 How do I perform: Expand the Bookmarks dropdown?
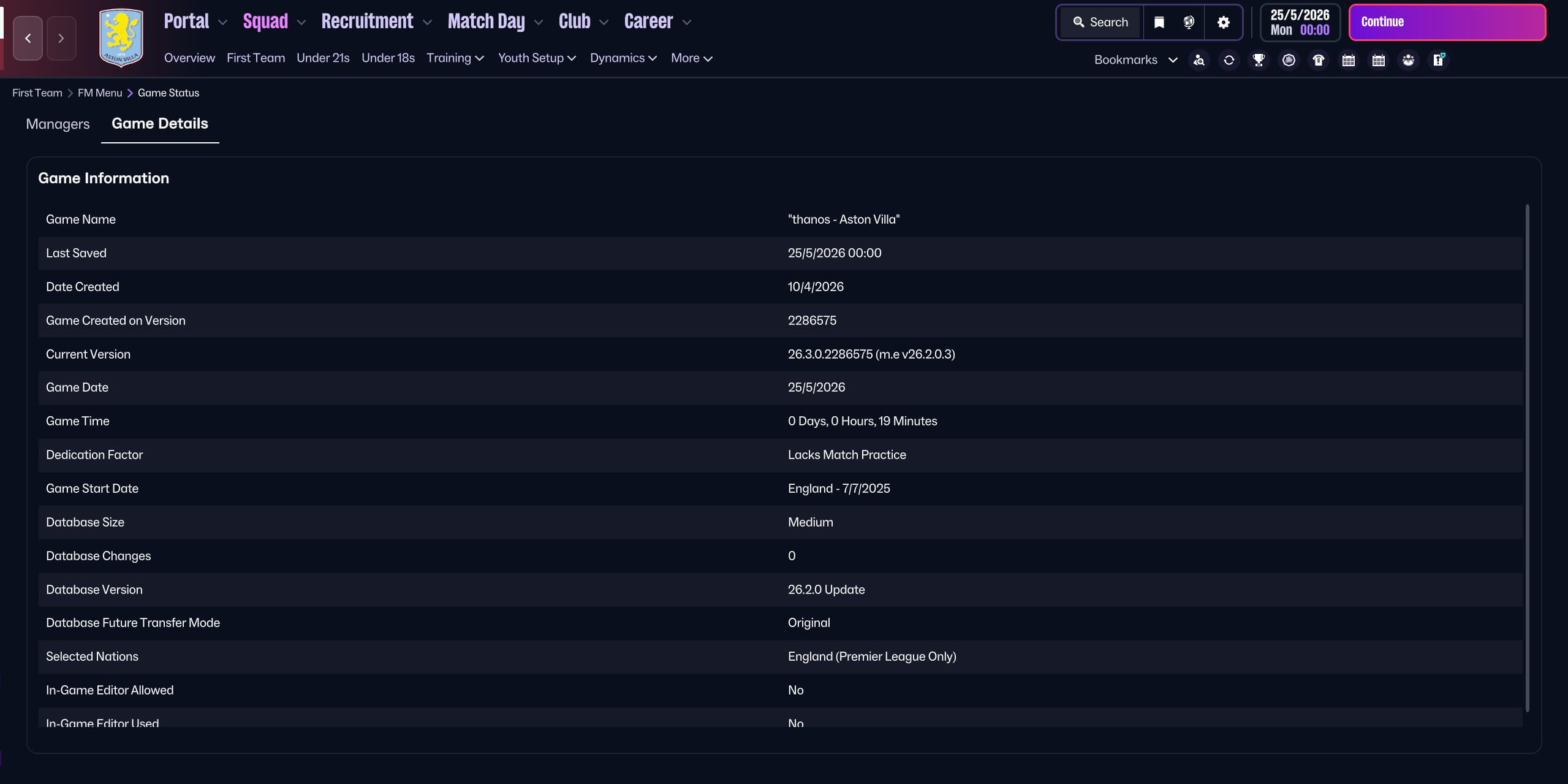(x=1135, y=60)
